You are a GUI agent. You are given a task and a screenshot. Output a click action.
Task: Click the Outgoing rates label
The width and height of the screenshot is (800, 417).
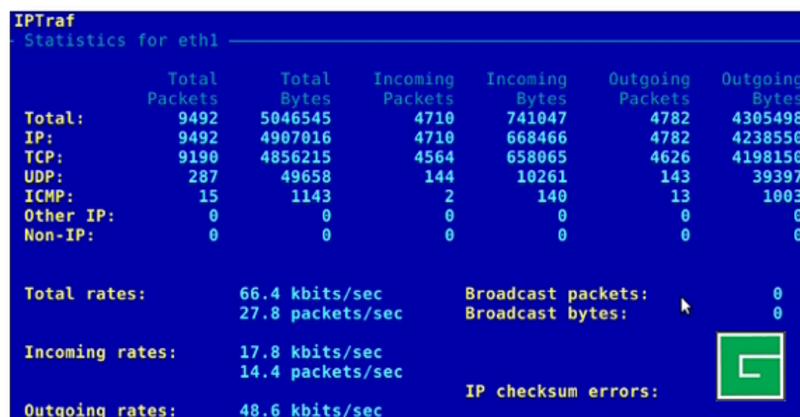(x=100, y=410)
